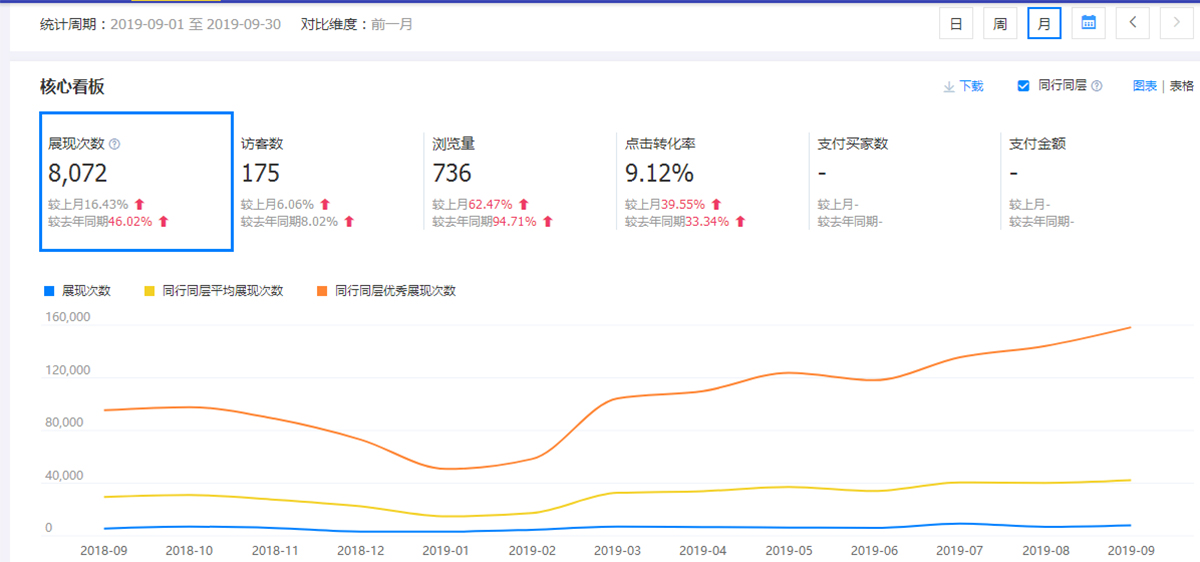Toggle orange 同行同层优秀展现次数 legend swatch

(x=321, y=291)
